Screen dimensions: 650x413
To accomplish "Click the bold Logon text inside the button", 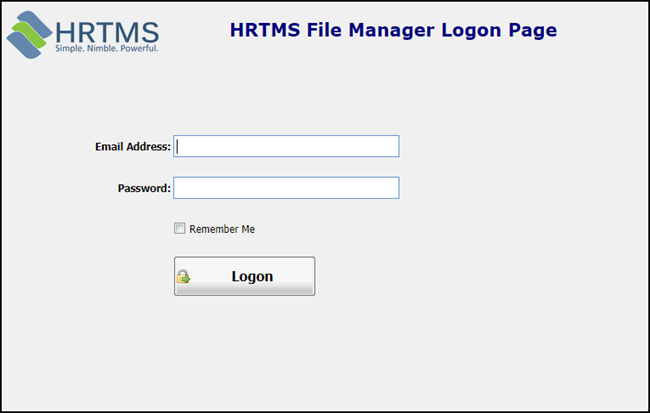I will click(252, 277).
